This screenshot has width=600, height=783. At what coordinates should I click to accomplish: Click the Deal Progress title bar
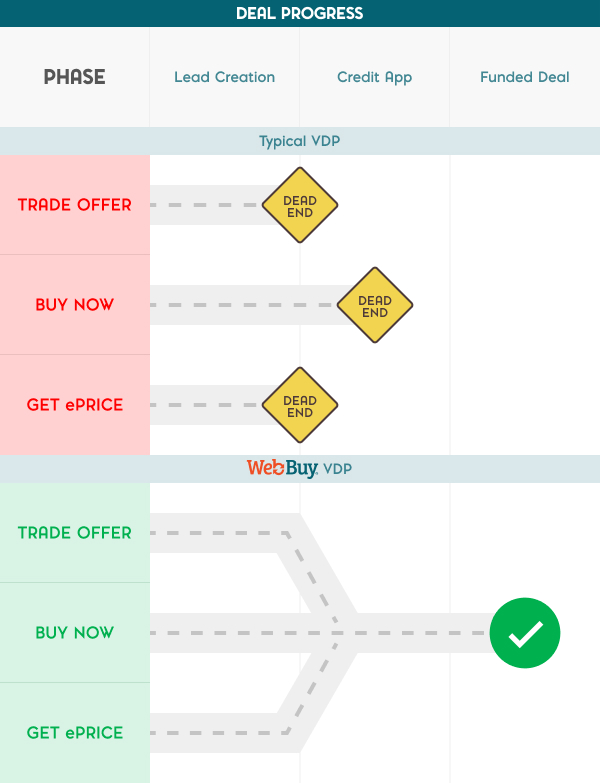tap(300, 13)
